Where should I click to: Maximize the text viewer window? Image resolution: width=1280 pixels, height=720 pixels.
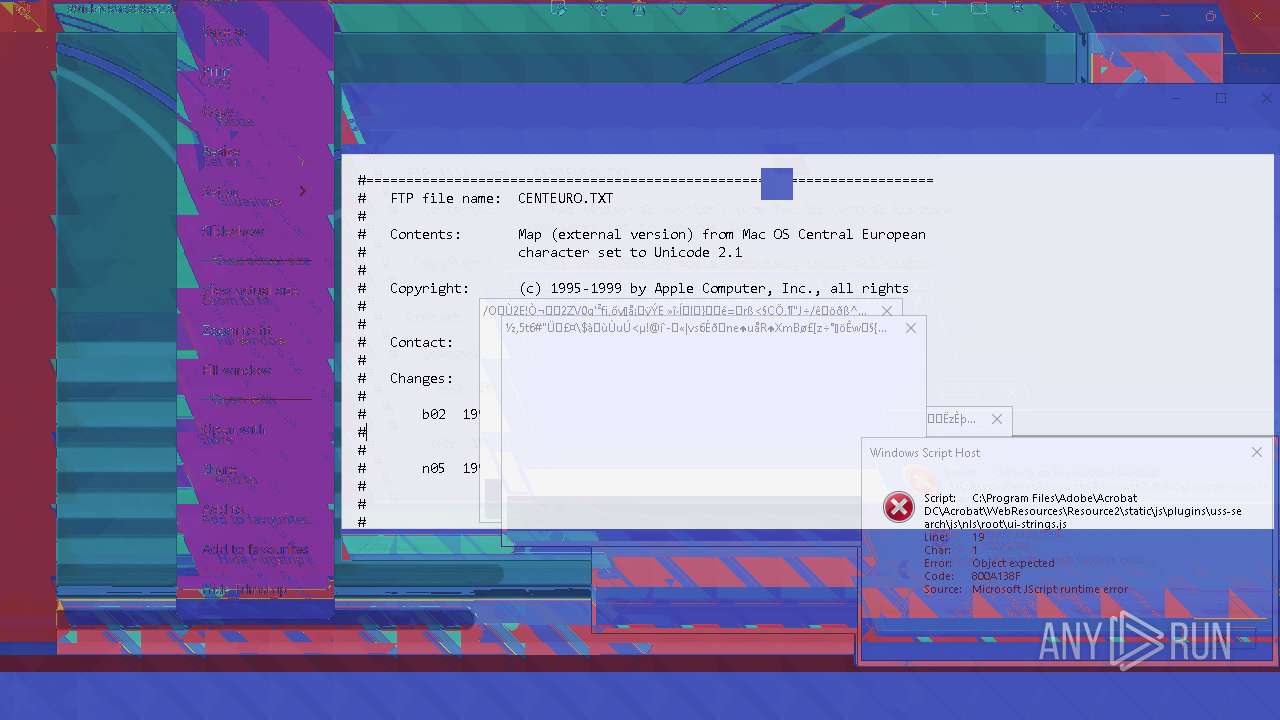coord(1221,98)
